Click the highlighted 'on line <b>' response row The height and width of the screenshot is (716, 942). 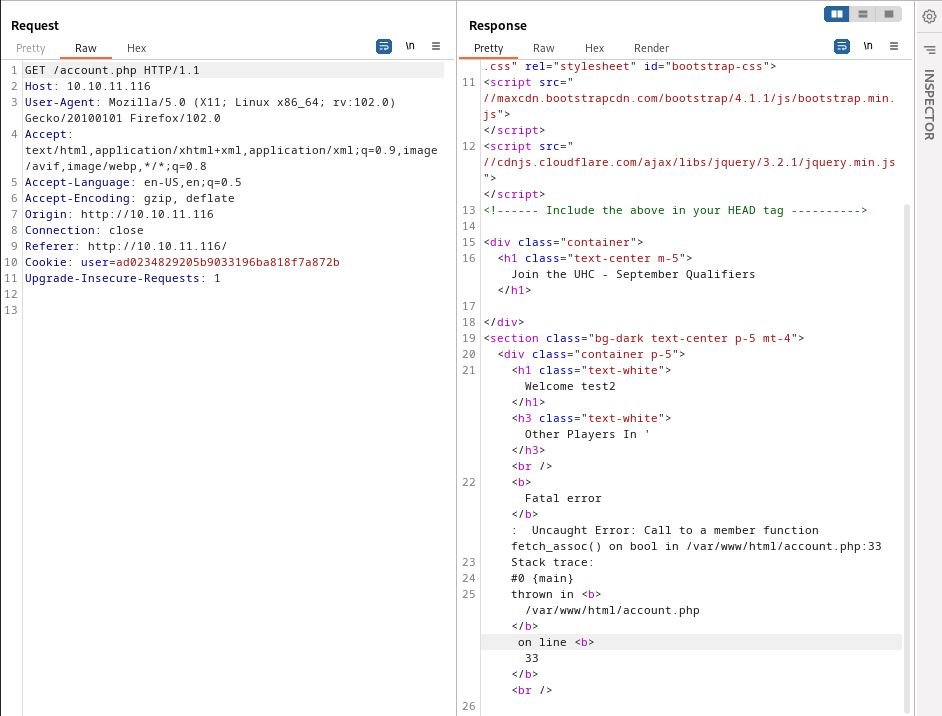[691, 642]
